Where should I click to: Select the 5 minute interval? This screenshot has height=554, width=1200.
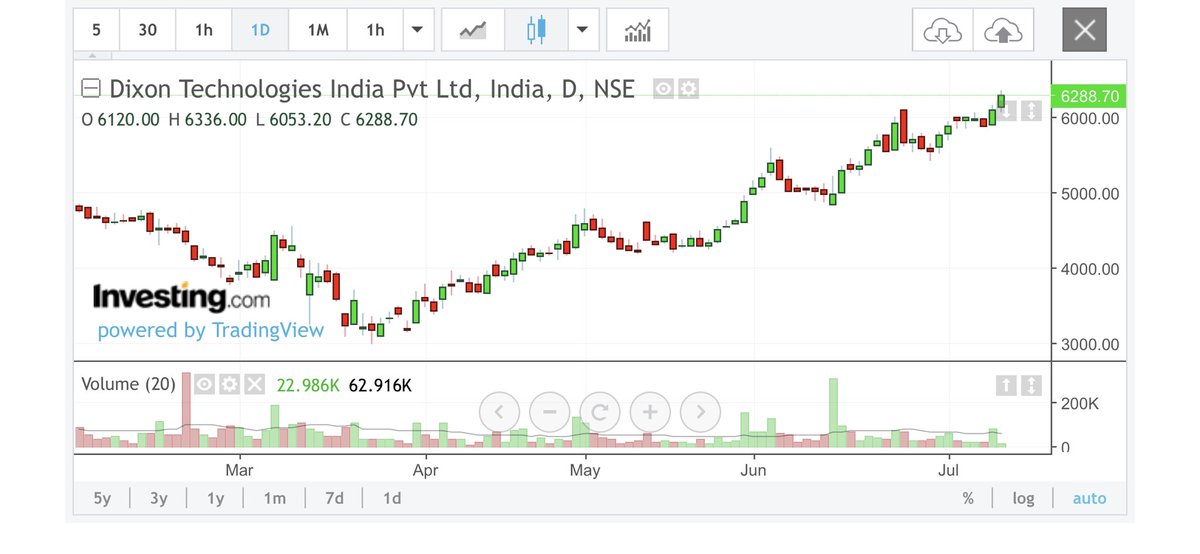click(x=96, y=30)
